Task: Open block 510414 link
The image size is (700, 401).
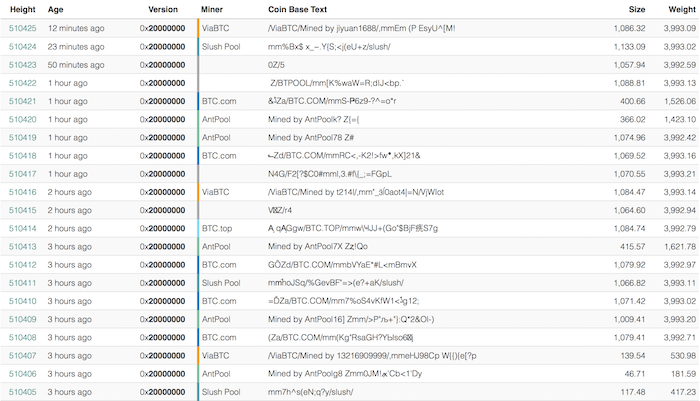Action: pyautogui.click(x=22, y=229)
